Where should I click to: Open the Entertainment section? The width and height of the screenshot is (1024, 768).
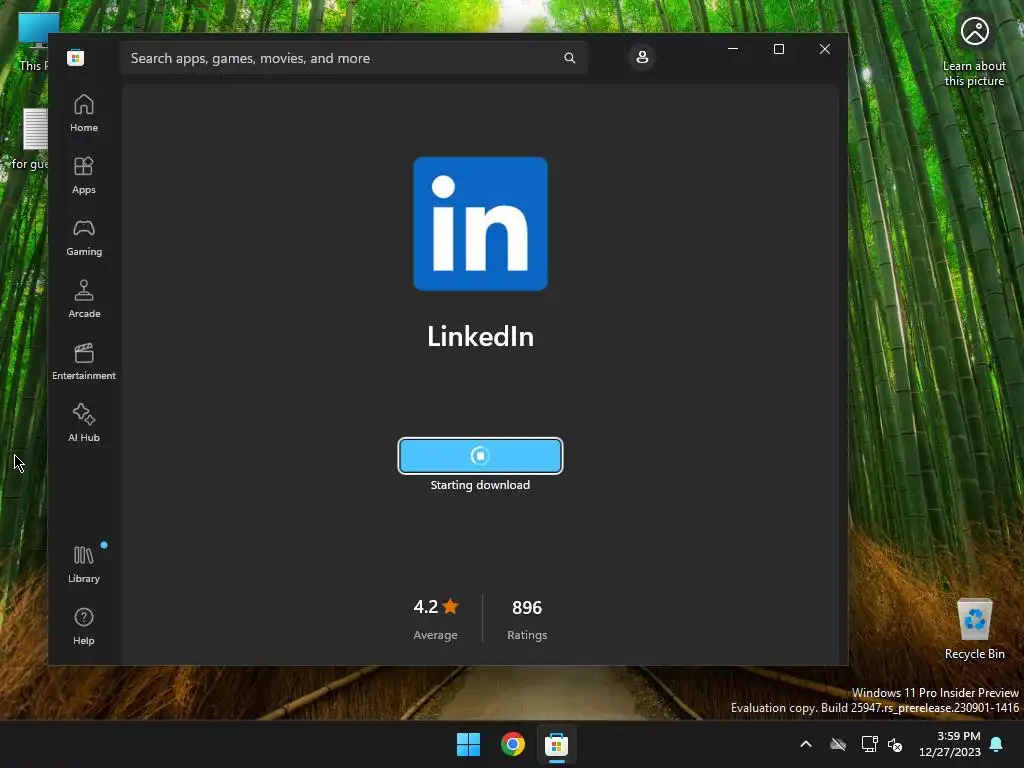pos(84,361)
